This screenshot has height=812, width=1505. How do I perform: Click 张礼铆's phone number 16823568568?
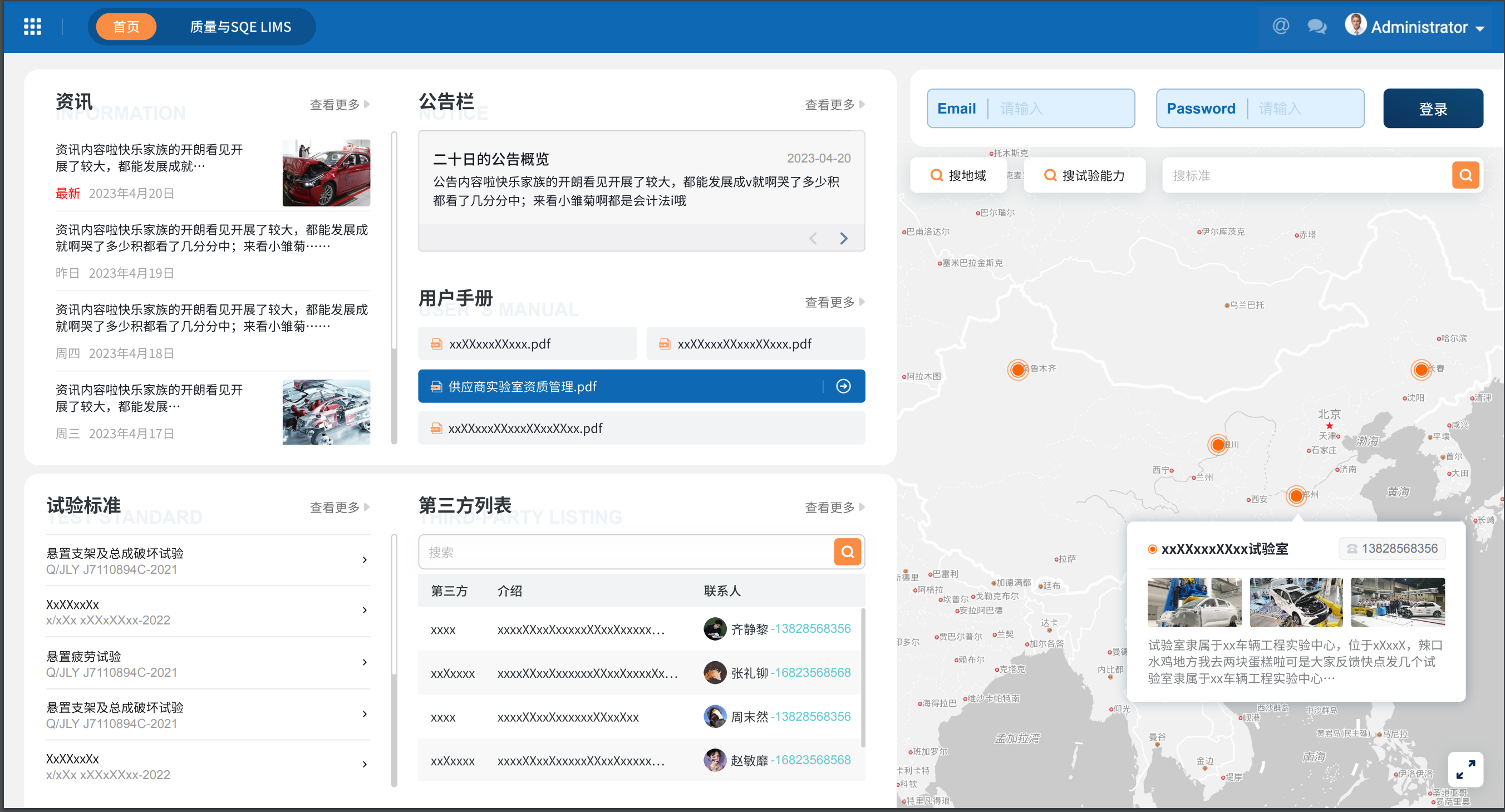(812, 673)
